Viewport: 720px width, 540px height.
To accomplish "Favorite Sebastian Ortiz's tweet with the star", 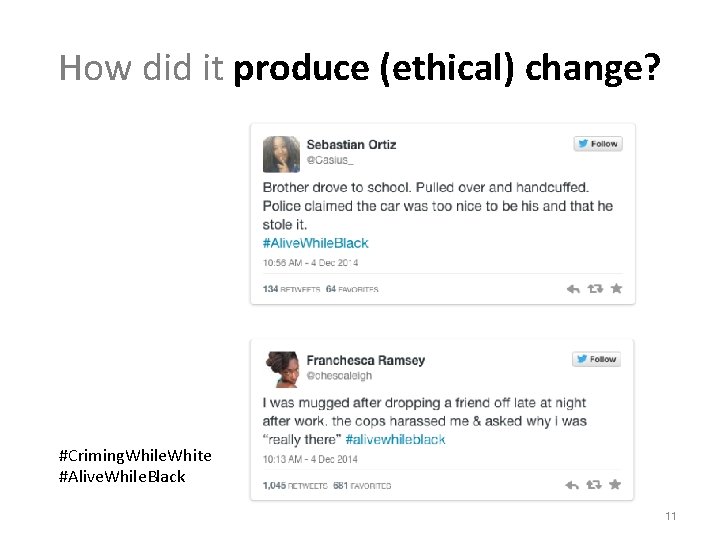I will (x=616, y=289).
